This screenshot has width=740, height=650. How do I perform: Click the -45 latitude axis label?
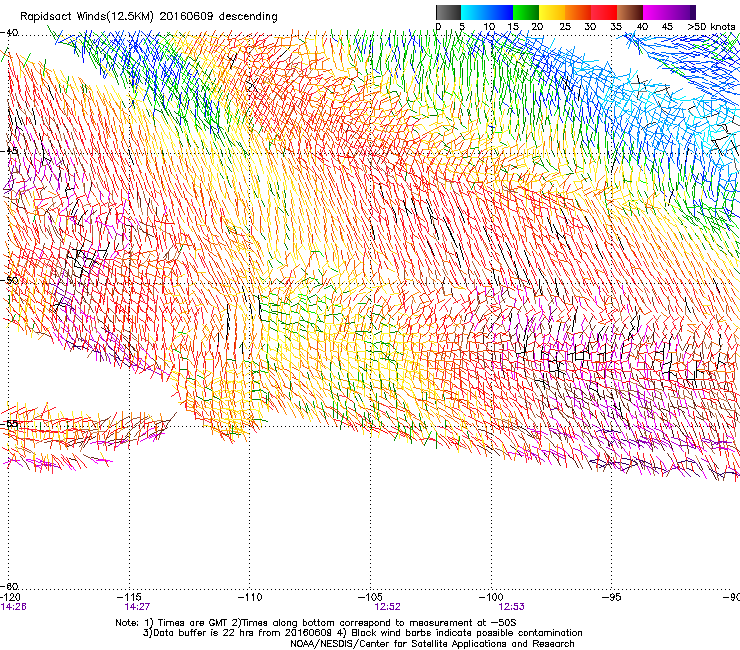coord(9,151)
